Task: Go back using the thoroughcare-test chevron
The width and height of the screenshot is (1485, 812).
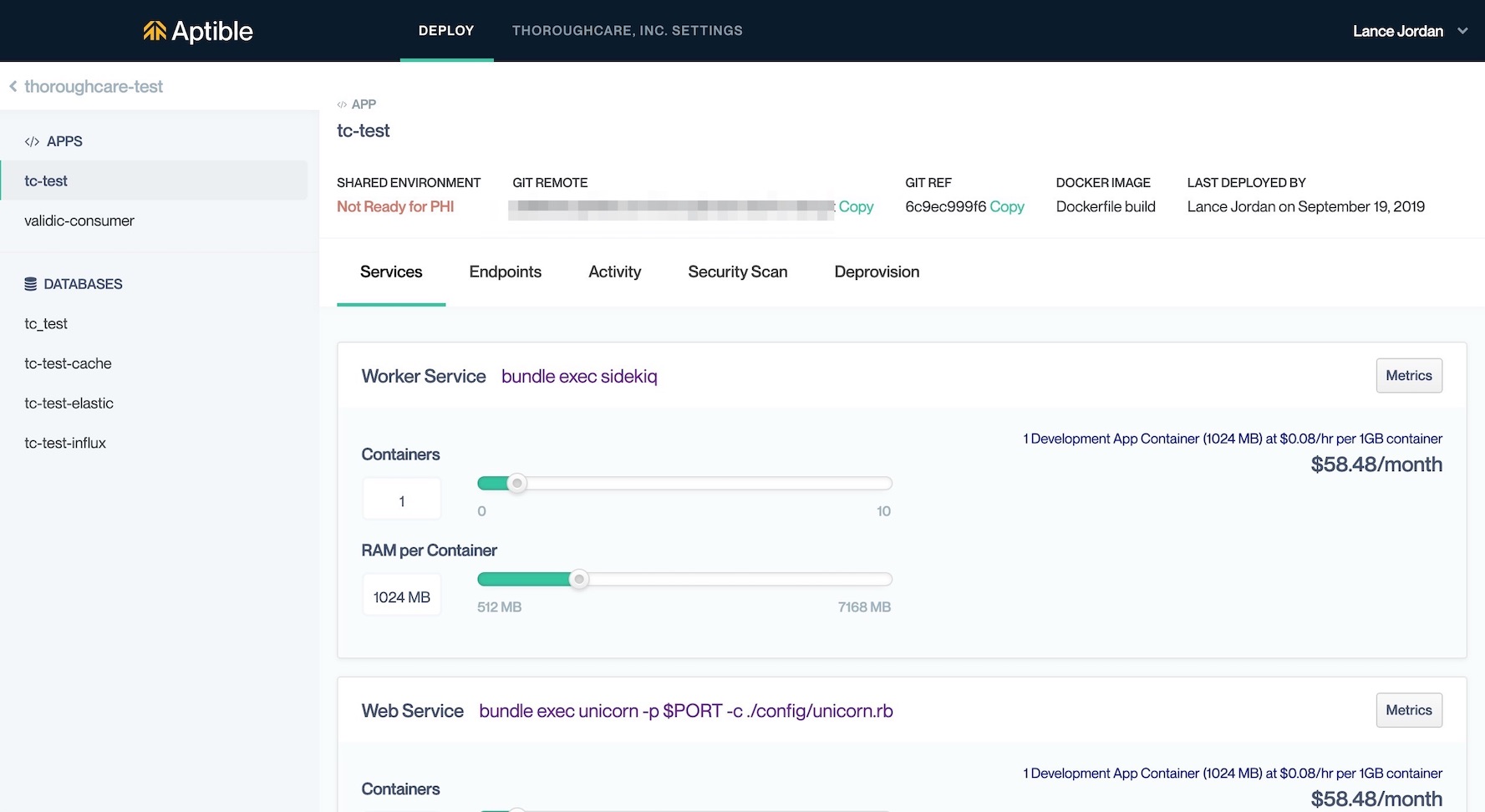Action: coord(13,86)
